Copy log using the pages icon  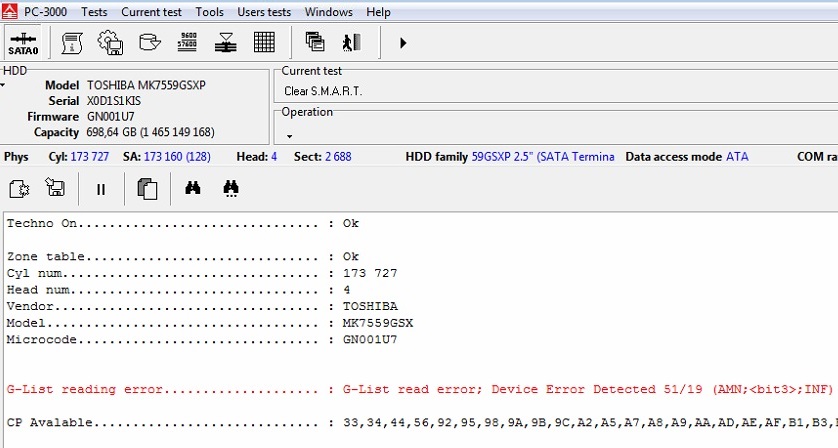point(147,188)
